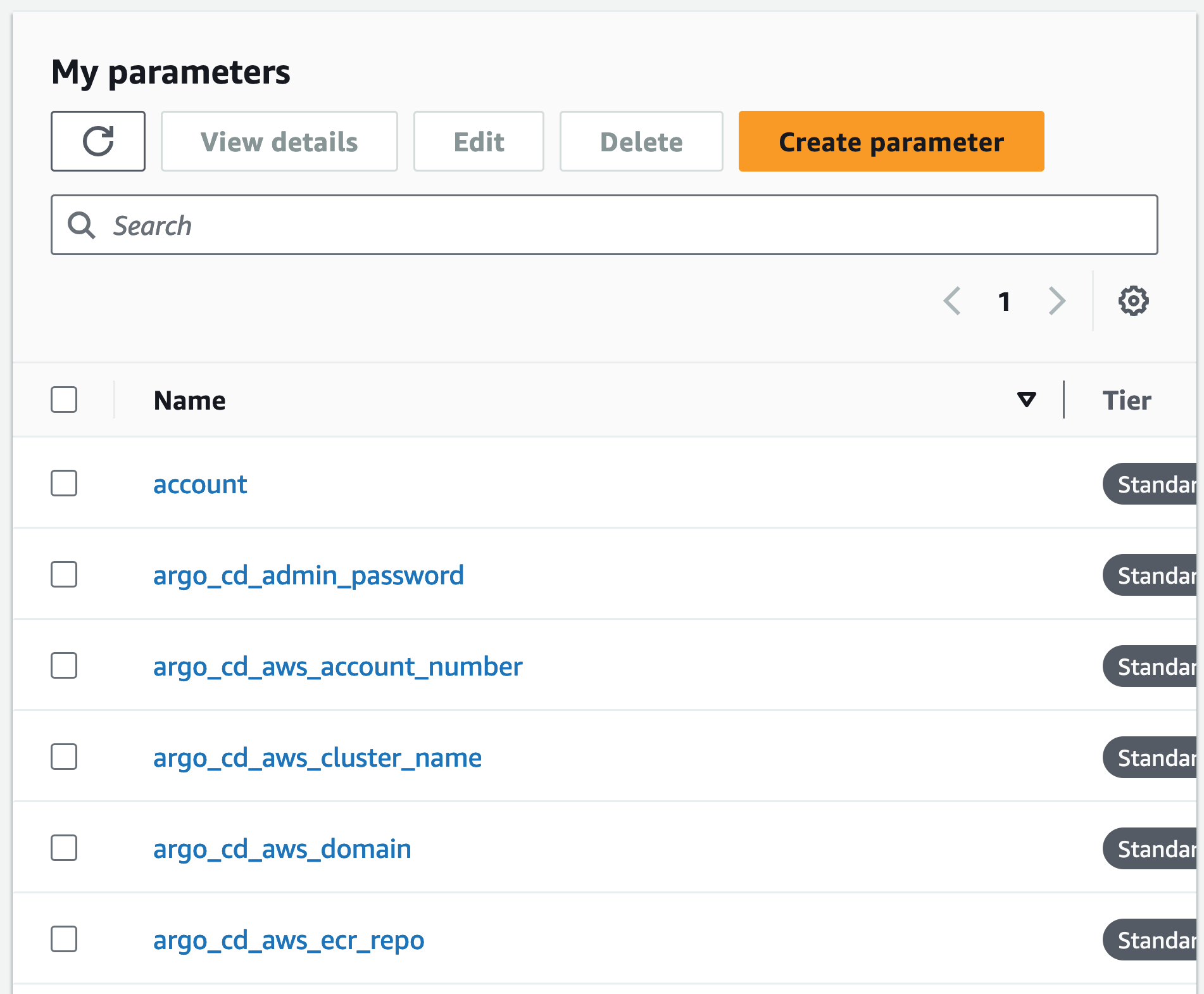Check the argo_cd_aws_ecr_repo row

coord(64,939)
